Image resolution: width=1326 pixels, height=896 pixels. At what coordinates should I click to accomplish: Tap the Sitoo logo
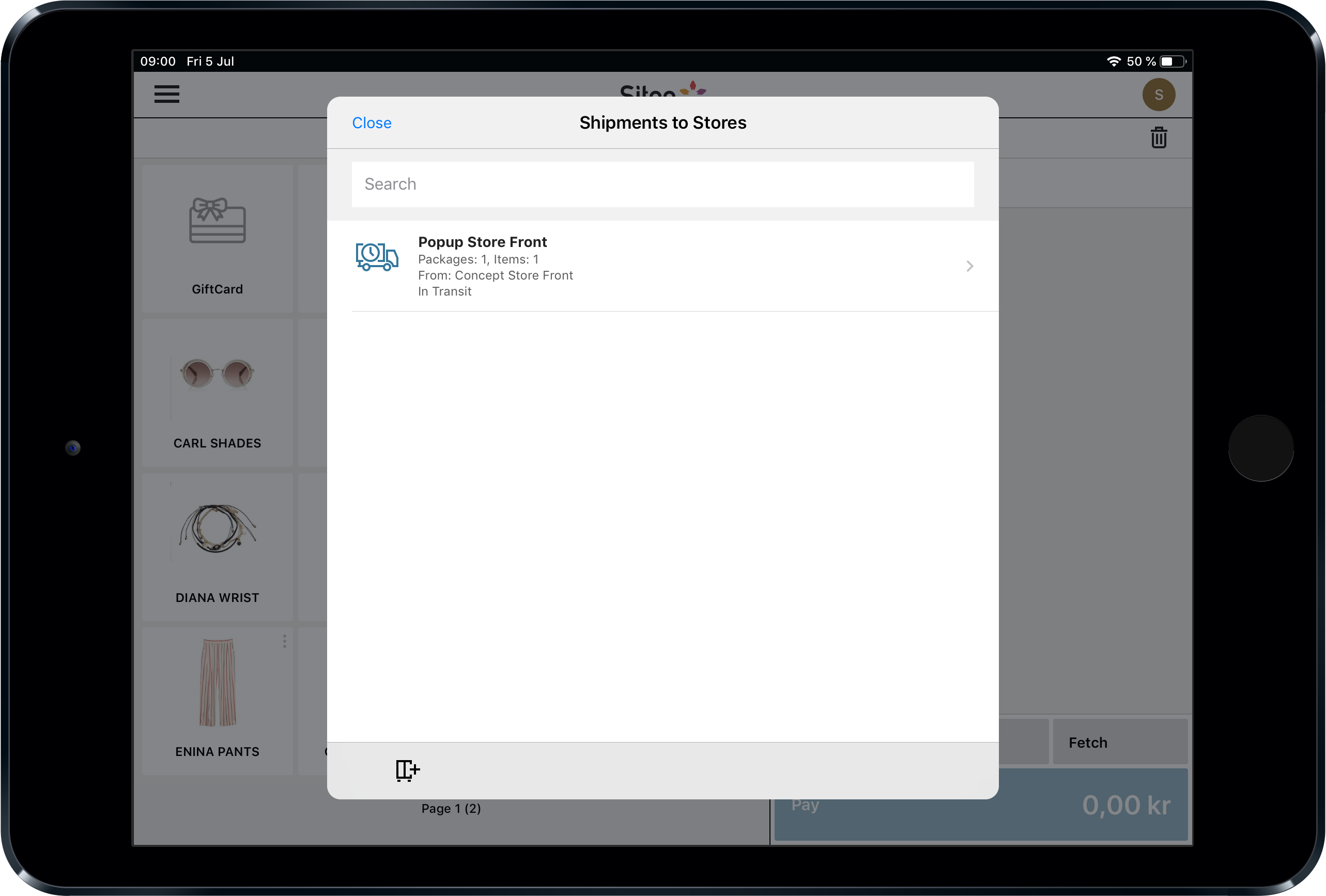point(662,89)
